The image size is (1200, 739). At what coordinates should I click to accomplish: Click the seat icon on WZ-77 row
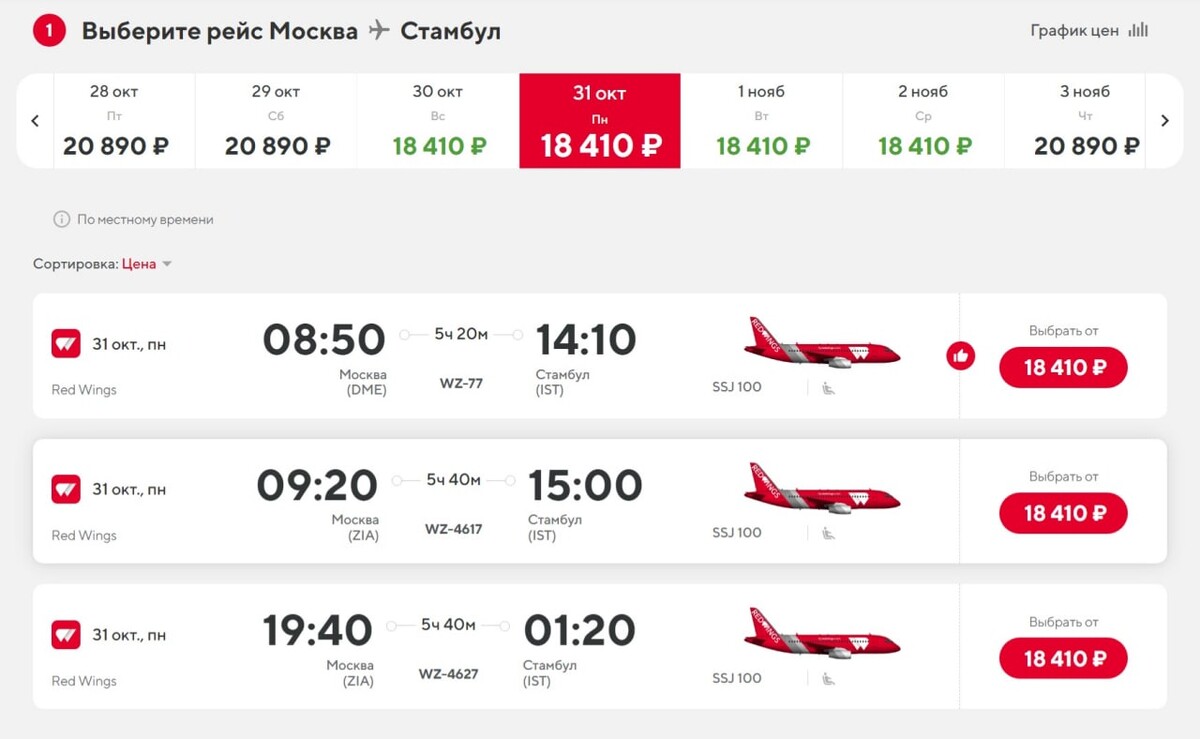tap(828, 388)
